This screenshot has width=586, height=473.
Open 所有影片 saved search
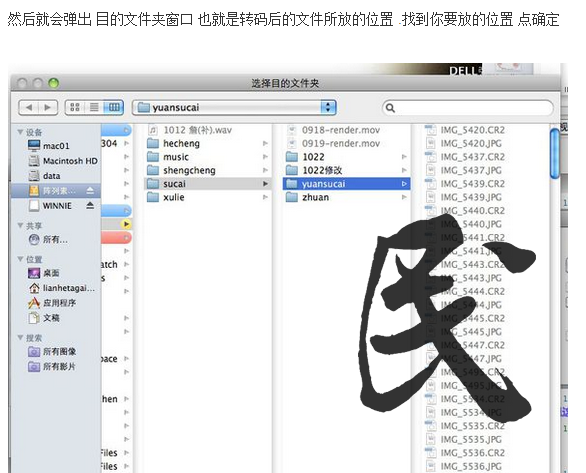(52, 367)
